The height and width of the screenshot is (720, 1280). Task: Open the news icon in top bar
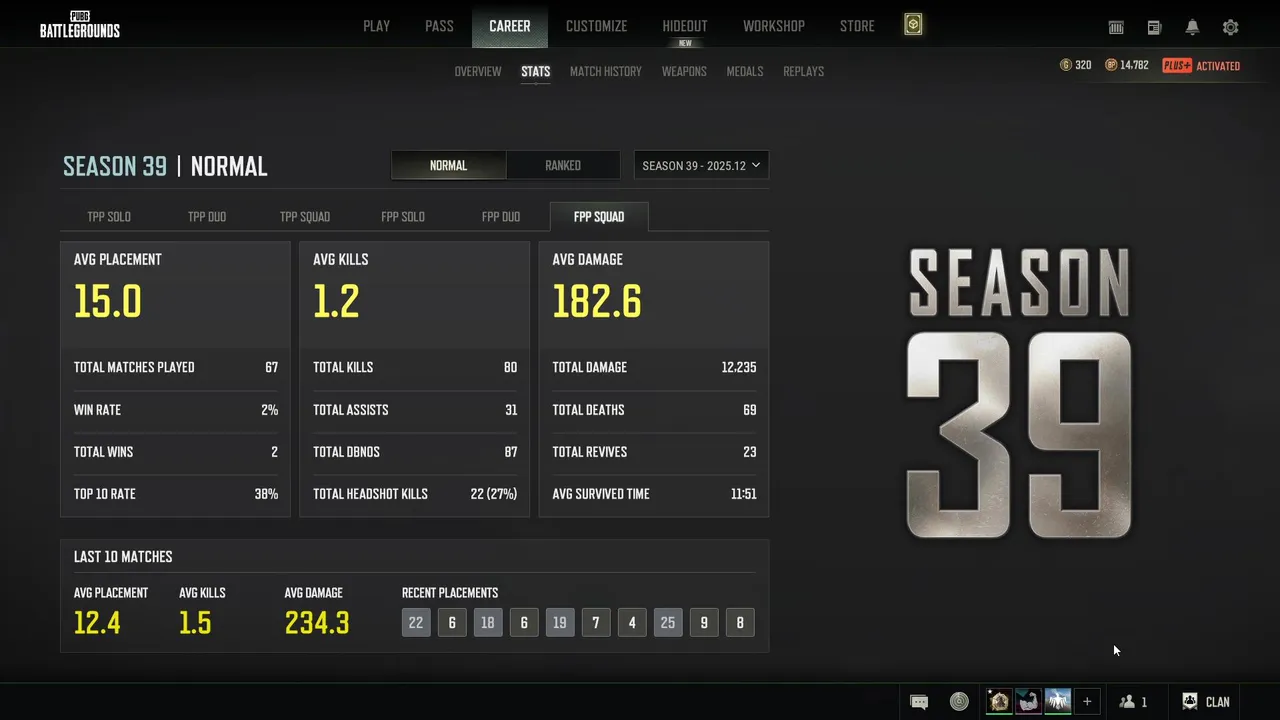[1154, 28]
